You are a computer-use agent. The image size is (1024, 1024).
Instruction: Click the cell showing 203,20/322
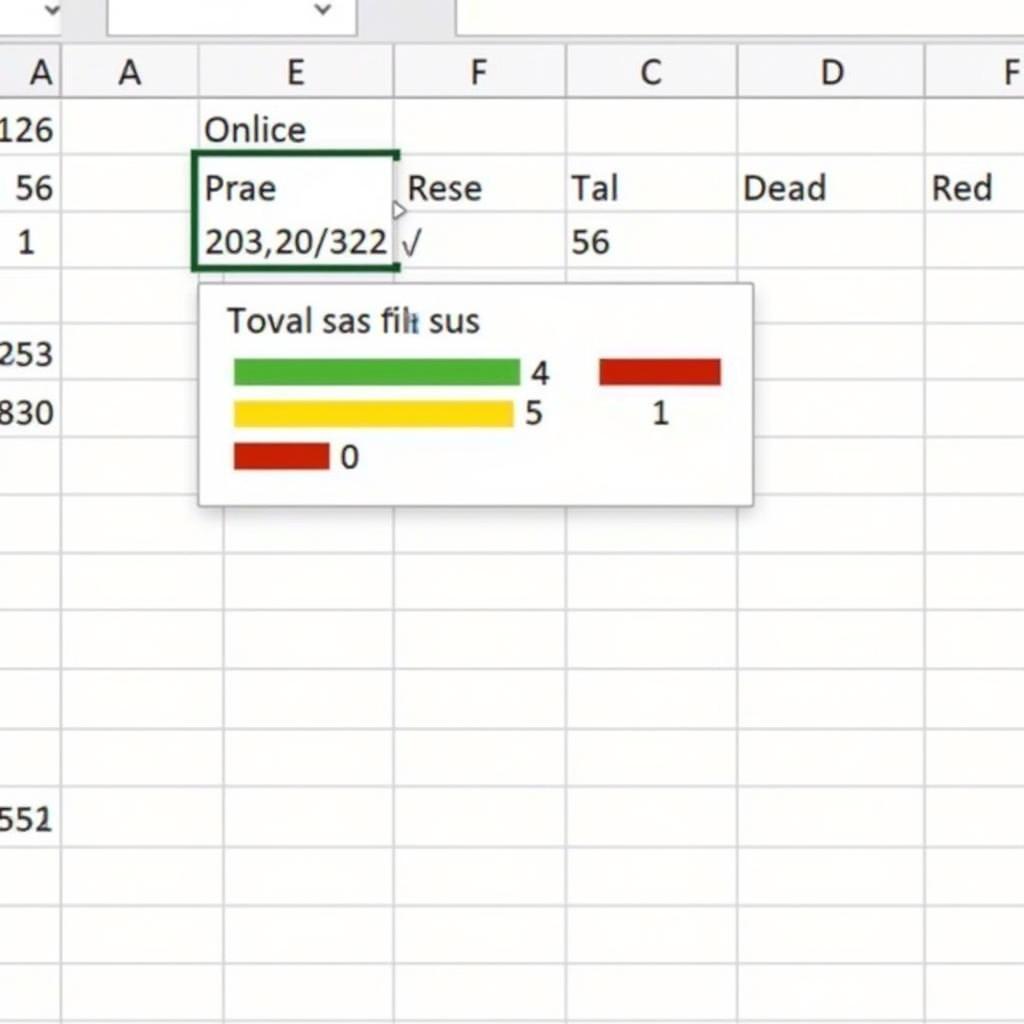pyautogui.click(x=295, y=242)
